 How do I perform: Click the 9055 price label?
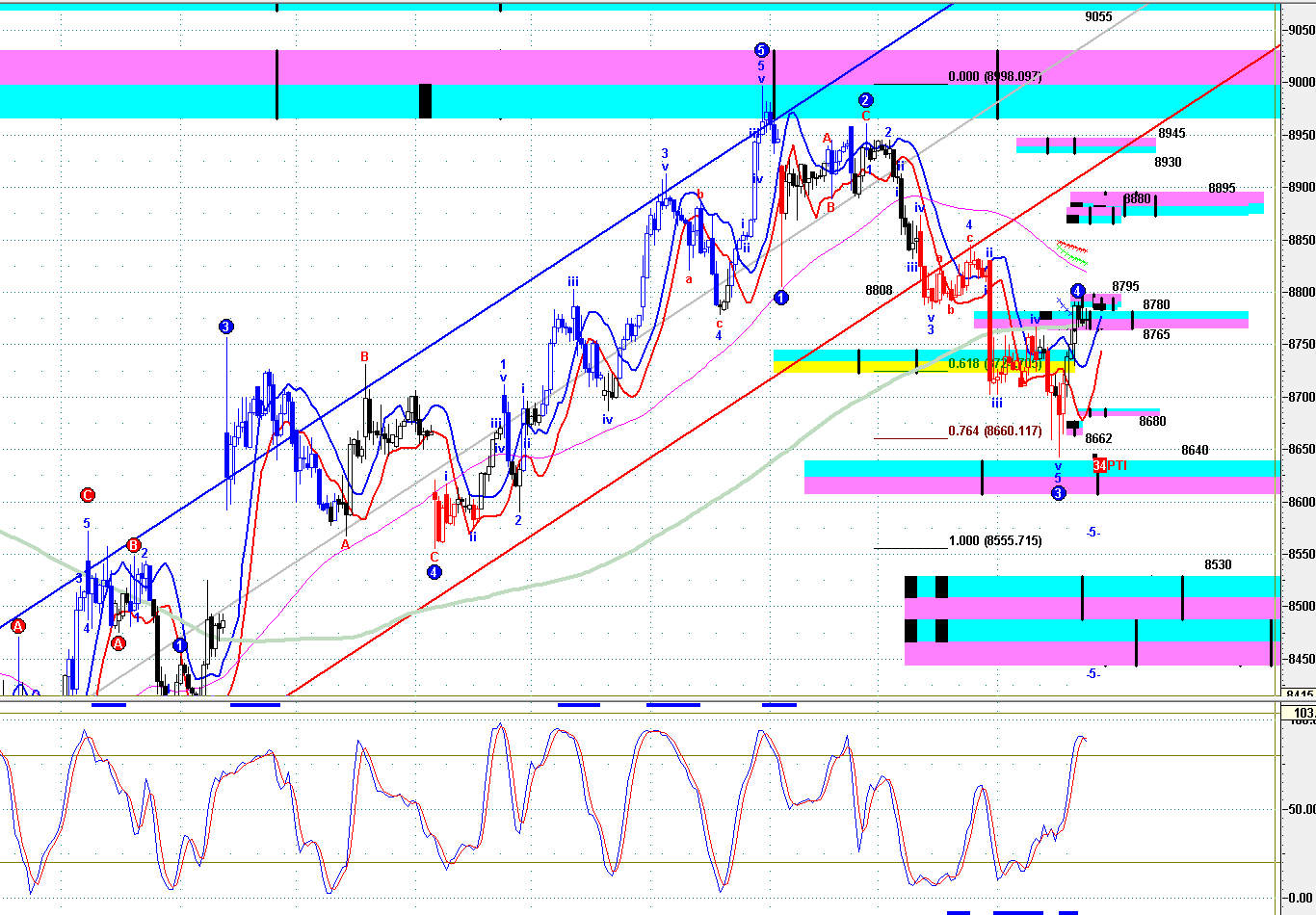coord(1098,16)
